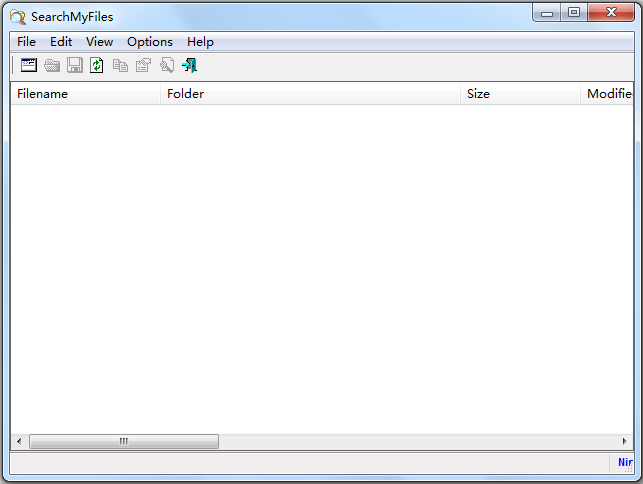Sort by the Folder column header

310,94
